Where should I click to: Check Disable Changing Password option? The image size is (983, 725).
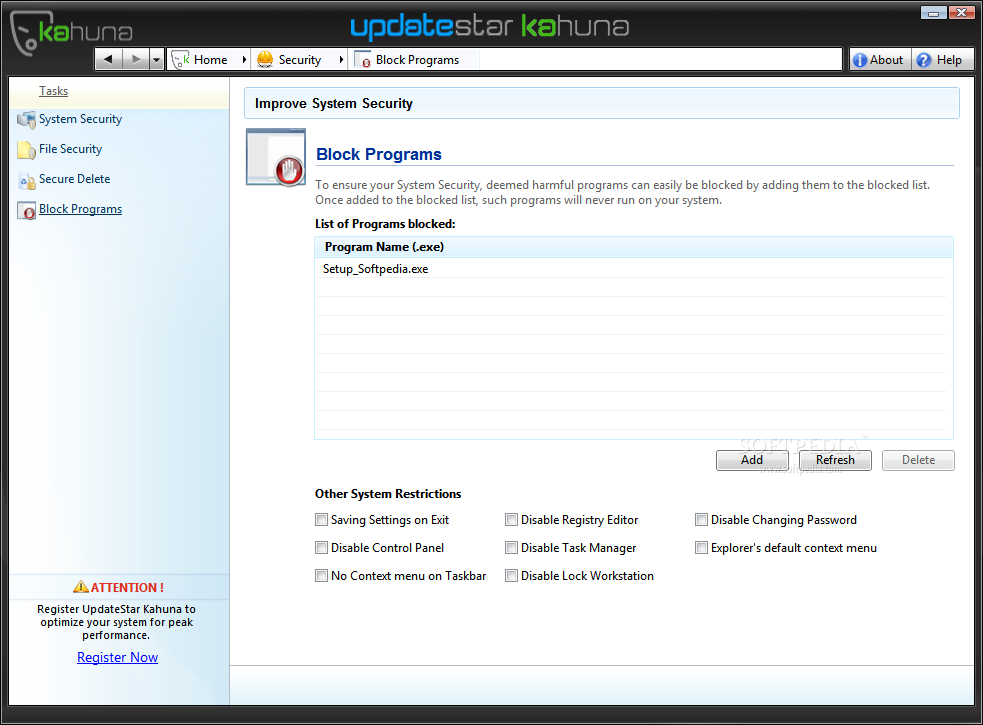[702, 519]
